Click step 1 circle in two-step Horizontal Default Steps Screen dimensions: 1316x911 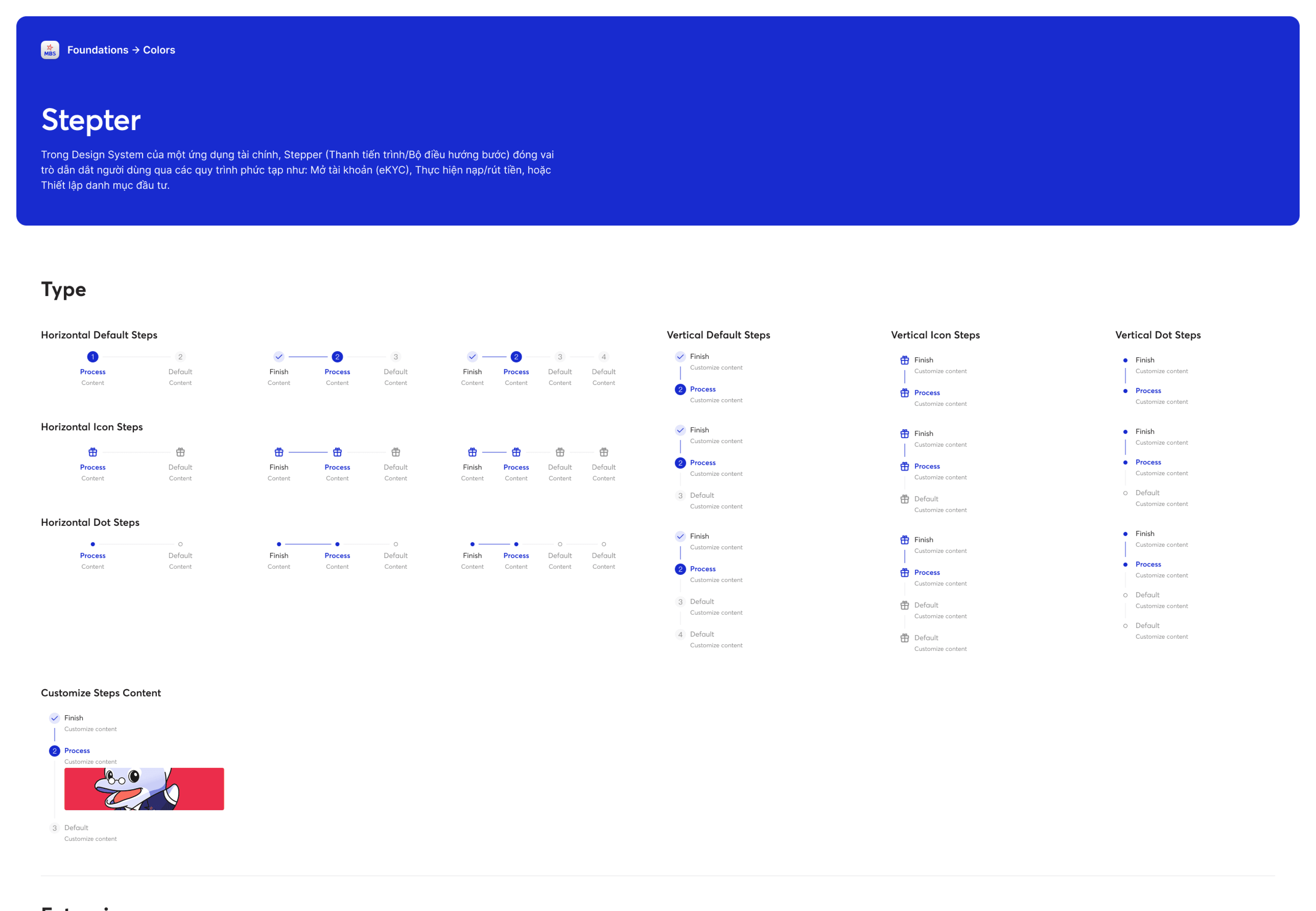click(x=93, y=357)
